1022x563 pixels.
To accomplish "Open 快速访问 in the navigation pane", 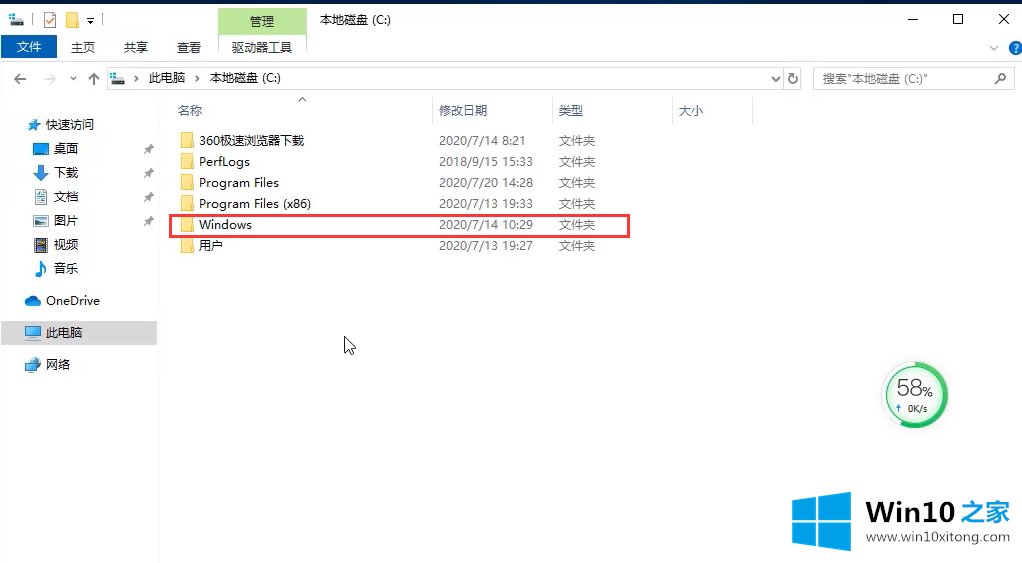I will click(x=69, y=124).
